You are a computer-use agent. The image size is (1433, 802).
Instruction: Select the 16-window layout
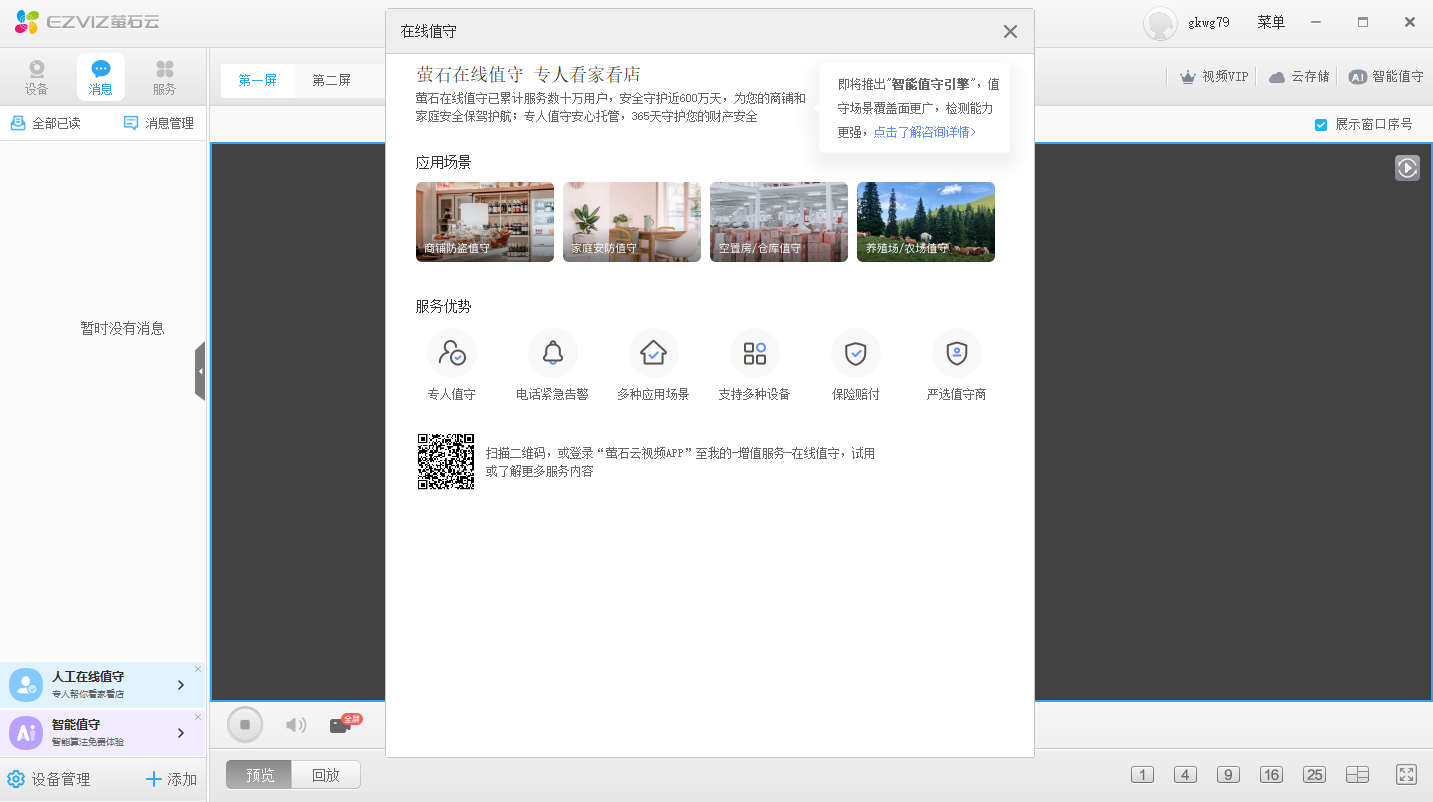click(1271, 775)
